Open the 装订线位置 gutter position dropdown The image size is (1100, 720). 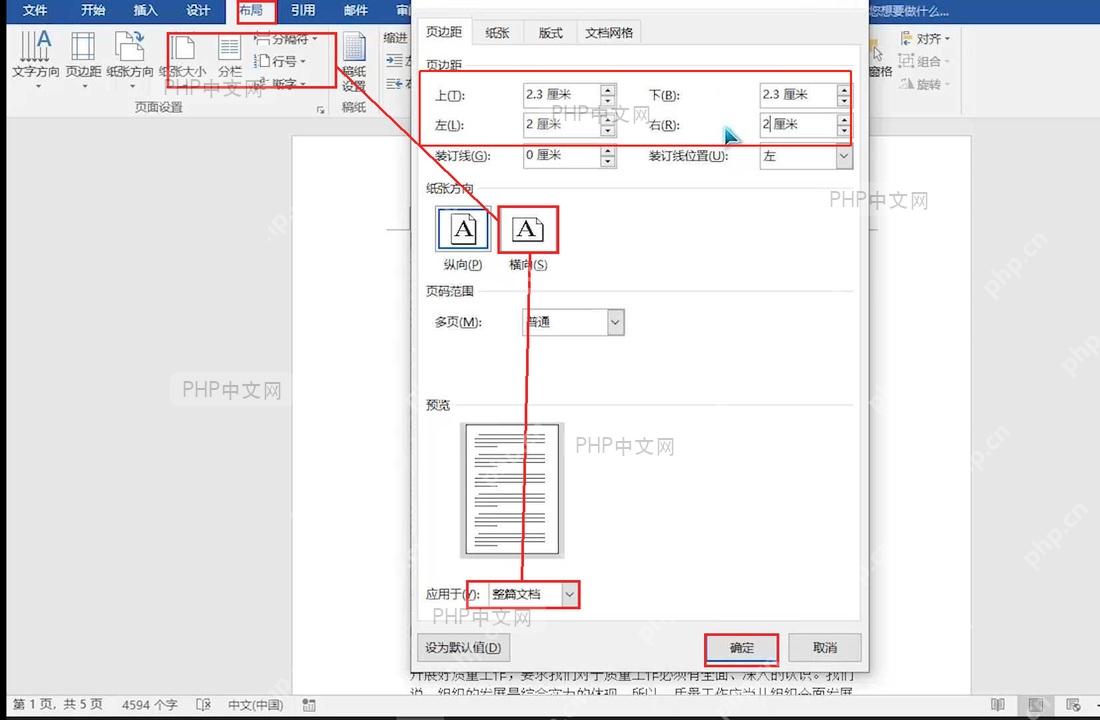(x=844, y=156)
